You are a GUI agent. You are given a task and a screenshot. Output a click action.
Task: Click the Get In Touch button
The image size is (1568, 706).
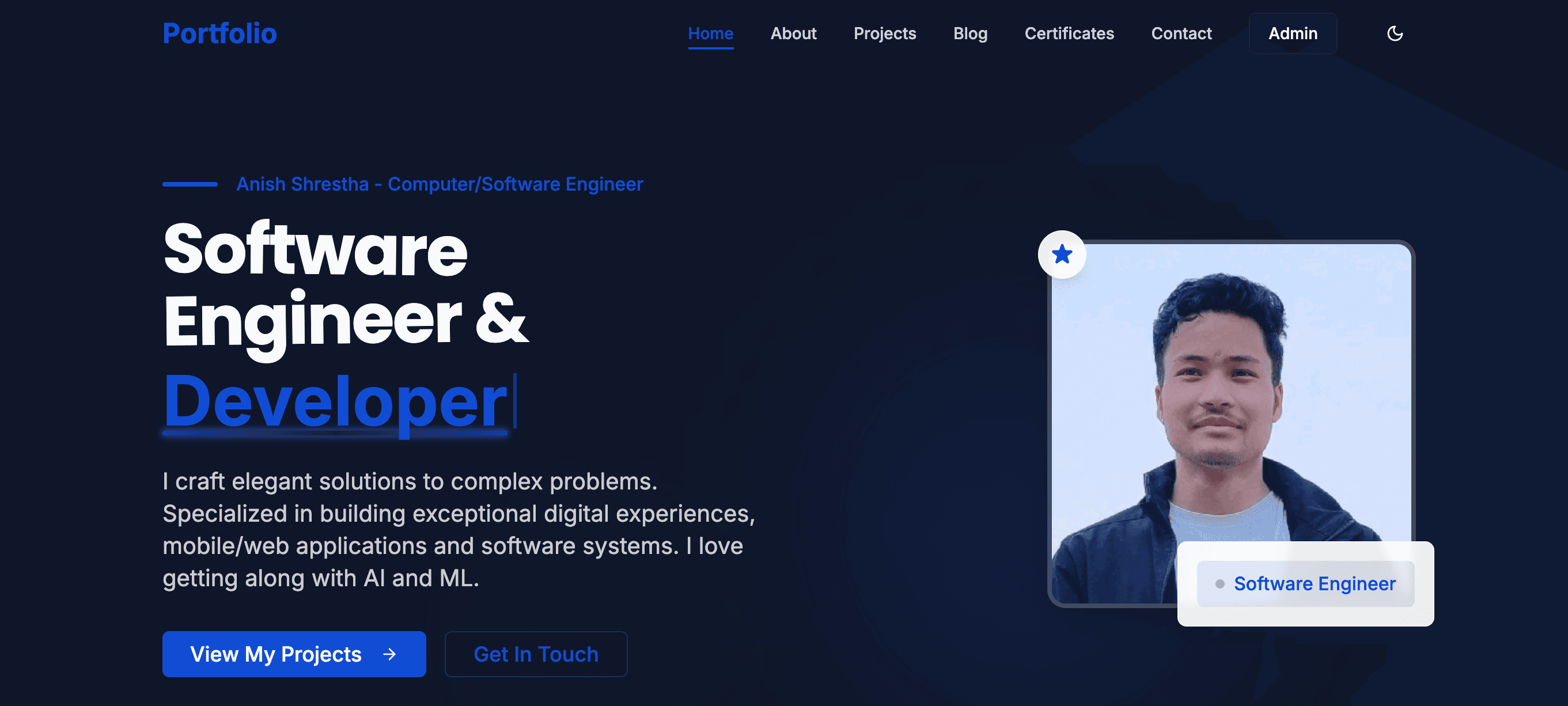[x=536, y=654]
